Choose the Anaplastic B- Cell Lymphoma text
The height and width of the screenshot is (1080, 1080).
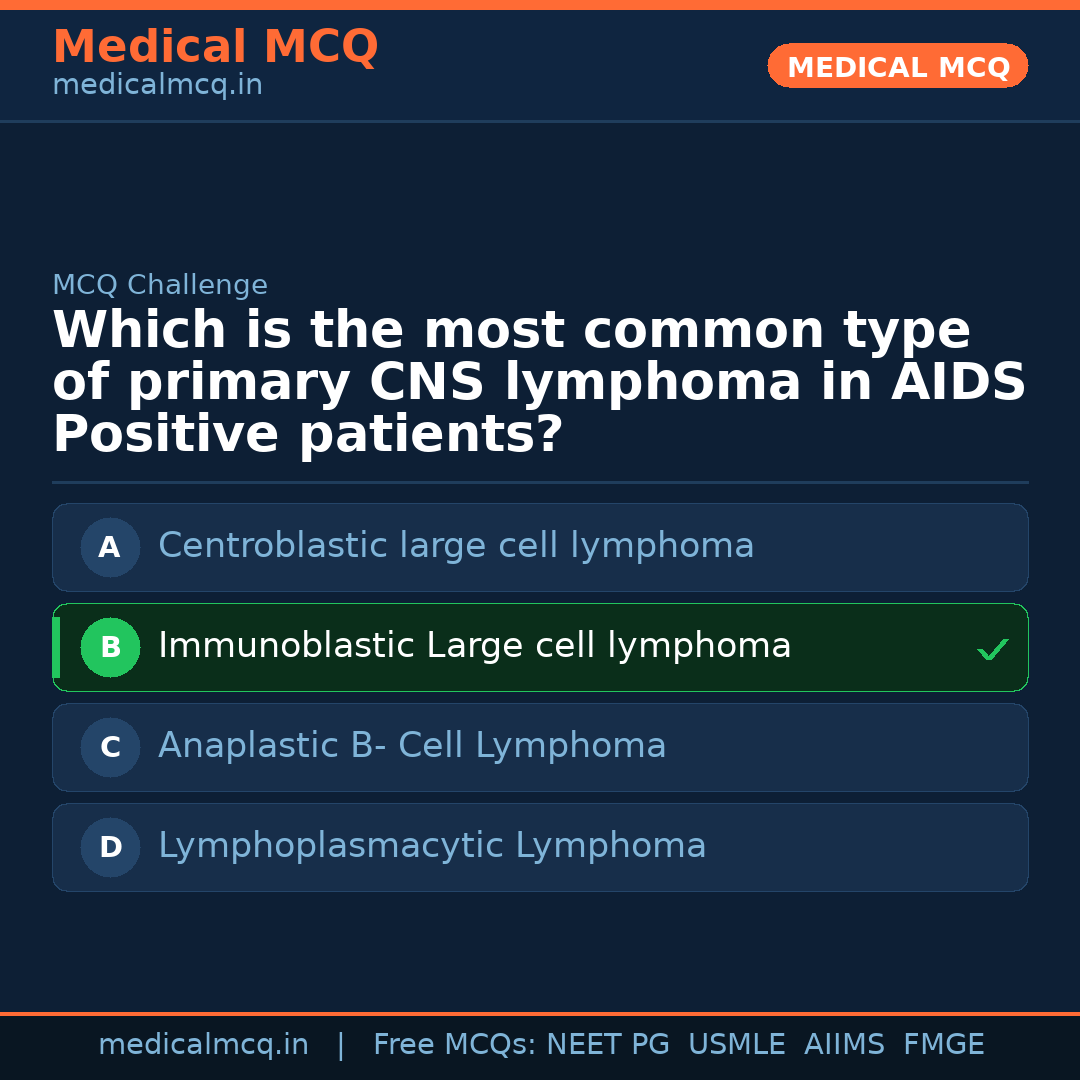412,746
